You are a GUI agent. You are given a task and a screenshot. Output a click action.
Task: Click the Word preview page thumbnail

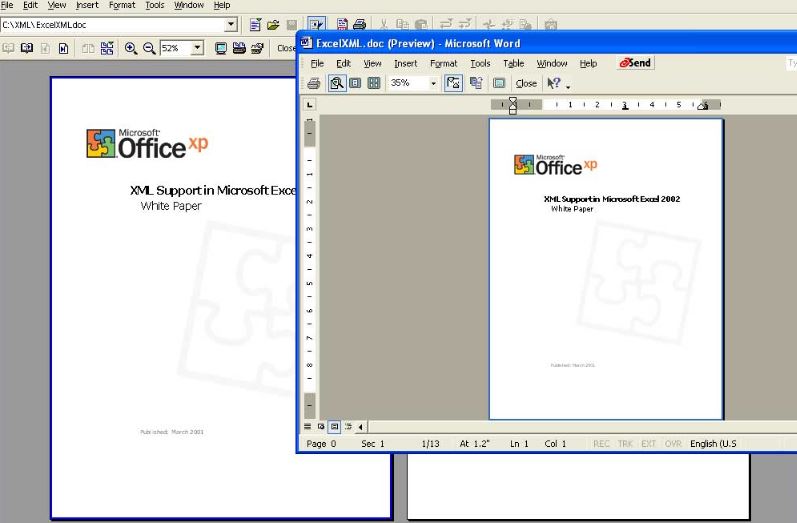(606, 269)
